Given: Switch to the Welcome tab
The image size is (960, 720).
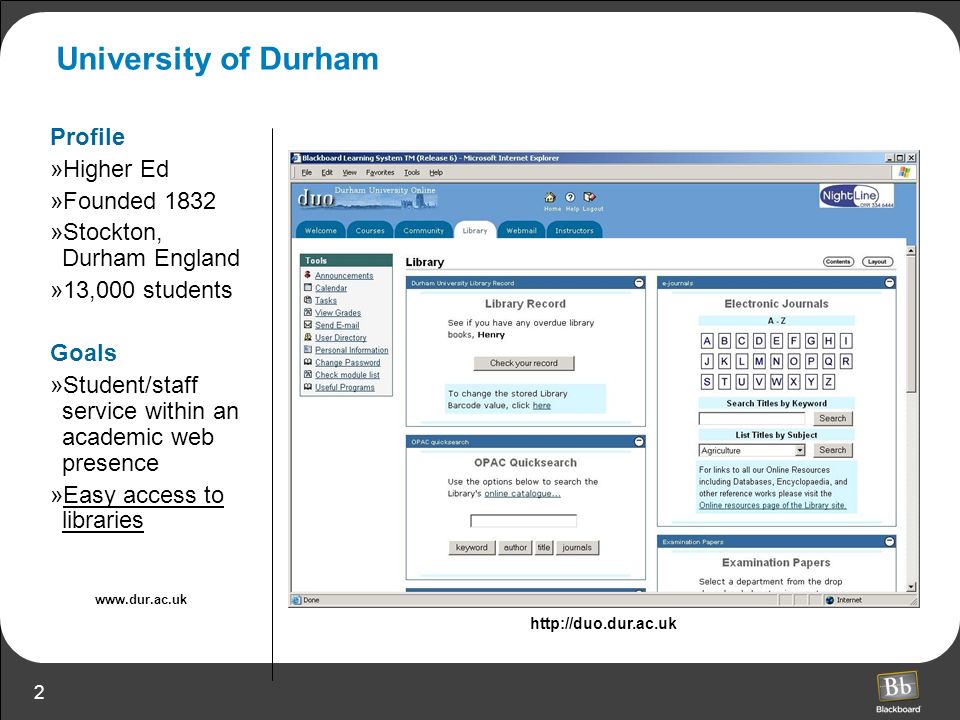Looking at the screenshot, I should coord(321,230).
